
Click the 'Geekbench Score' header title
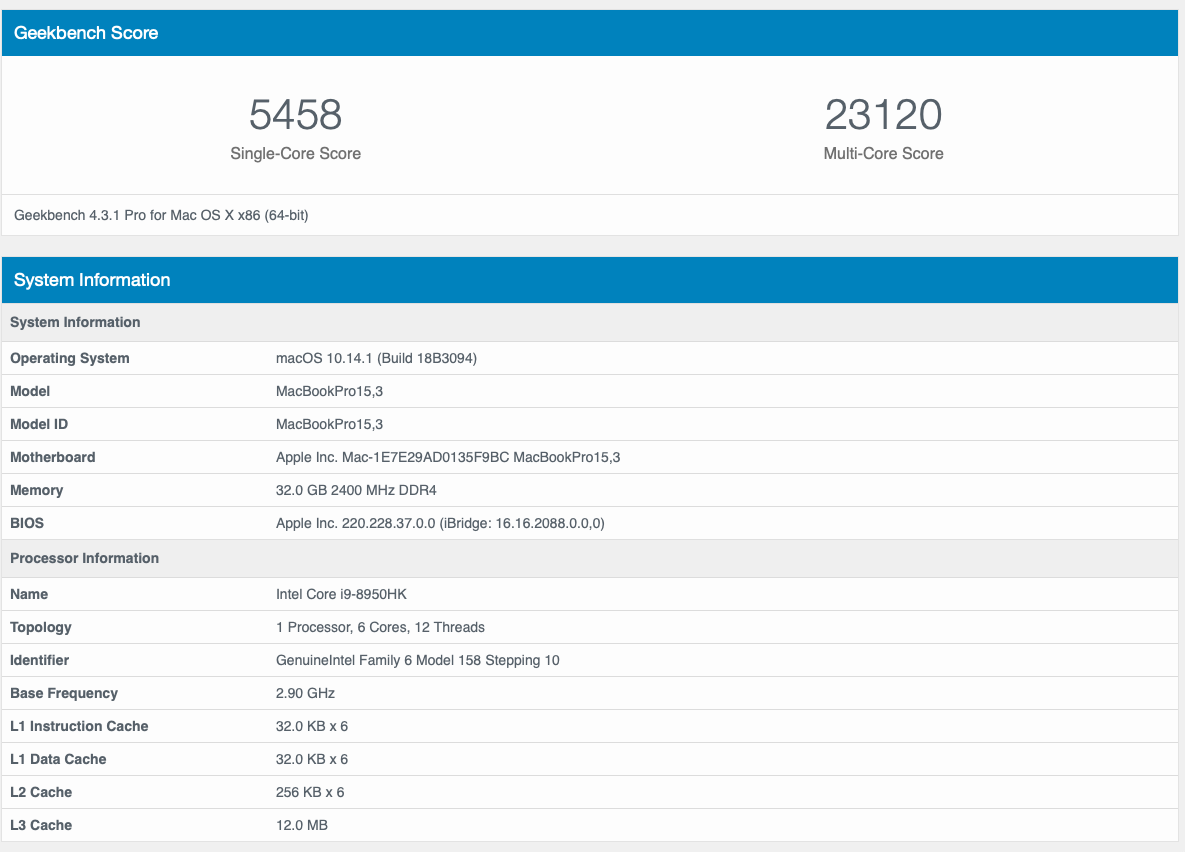(x=86, y=33)
